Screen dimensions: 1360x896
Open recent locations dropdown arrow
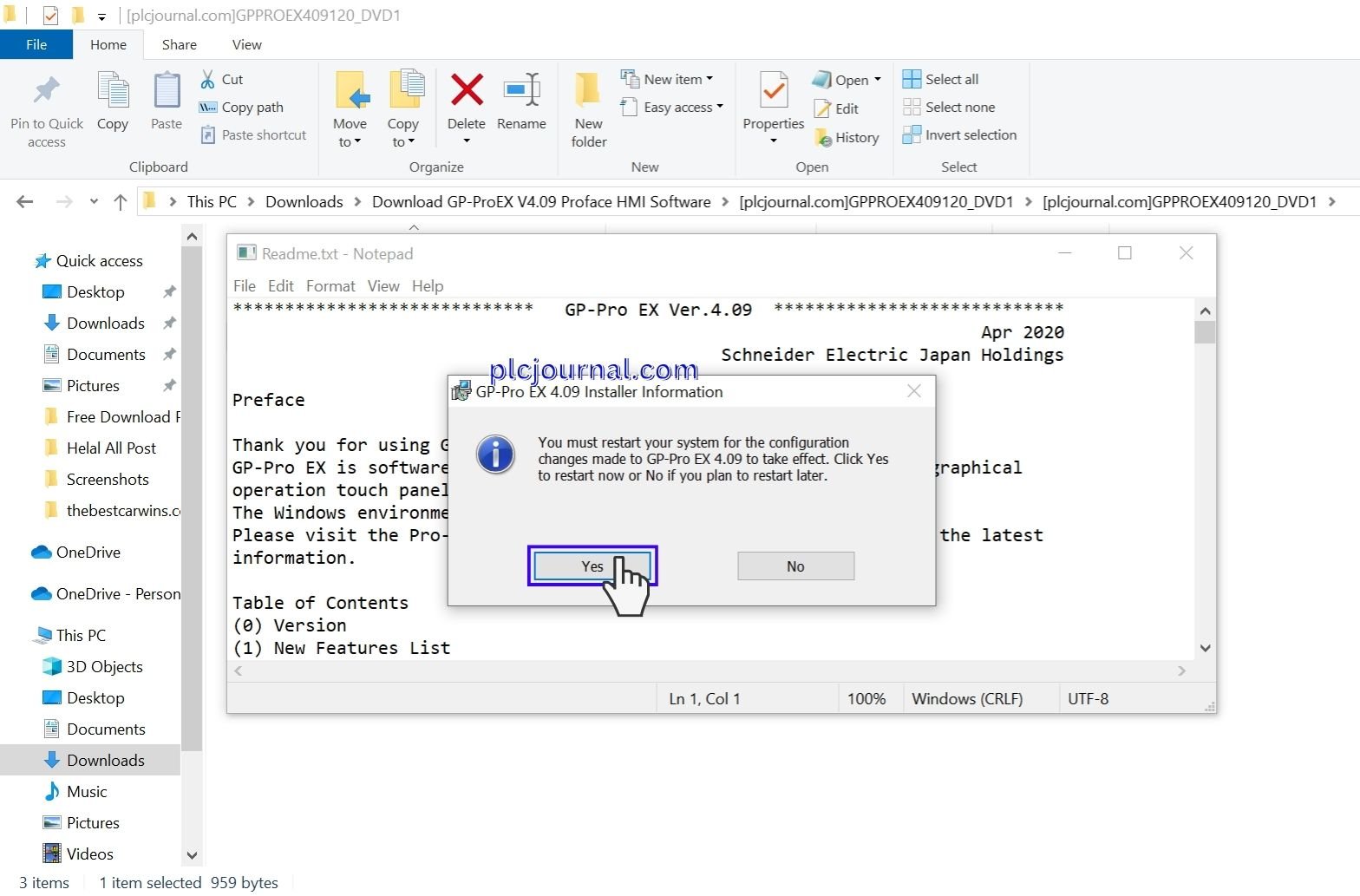[94, 202]
